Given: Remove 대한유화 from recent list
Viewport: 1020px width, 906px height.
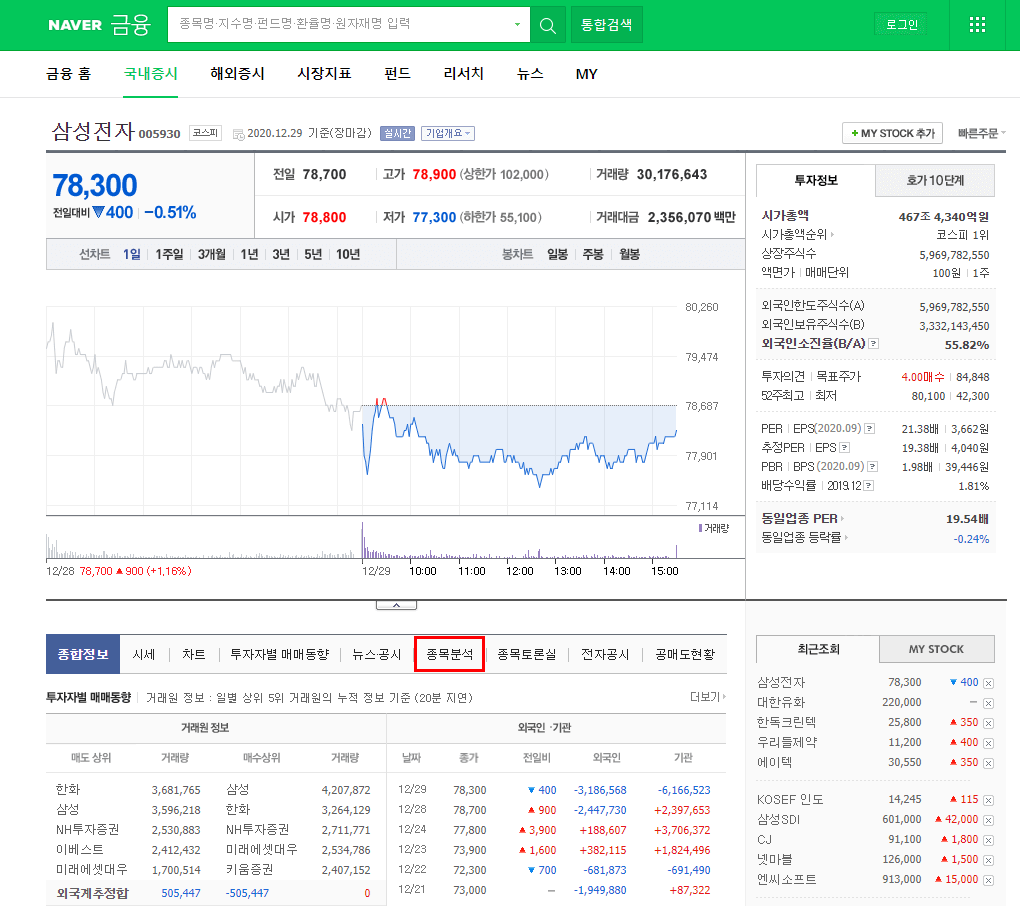Looking at the screenshot, I should point(988,703).
